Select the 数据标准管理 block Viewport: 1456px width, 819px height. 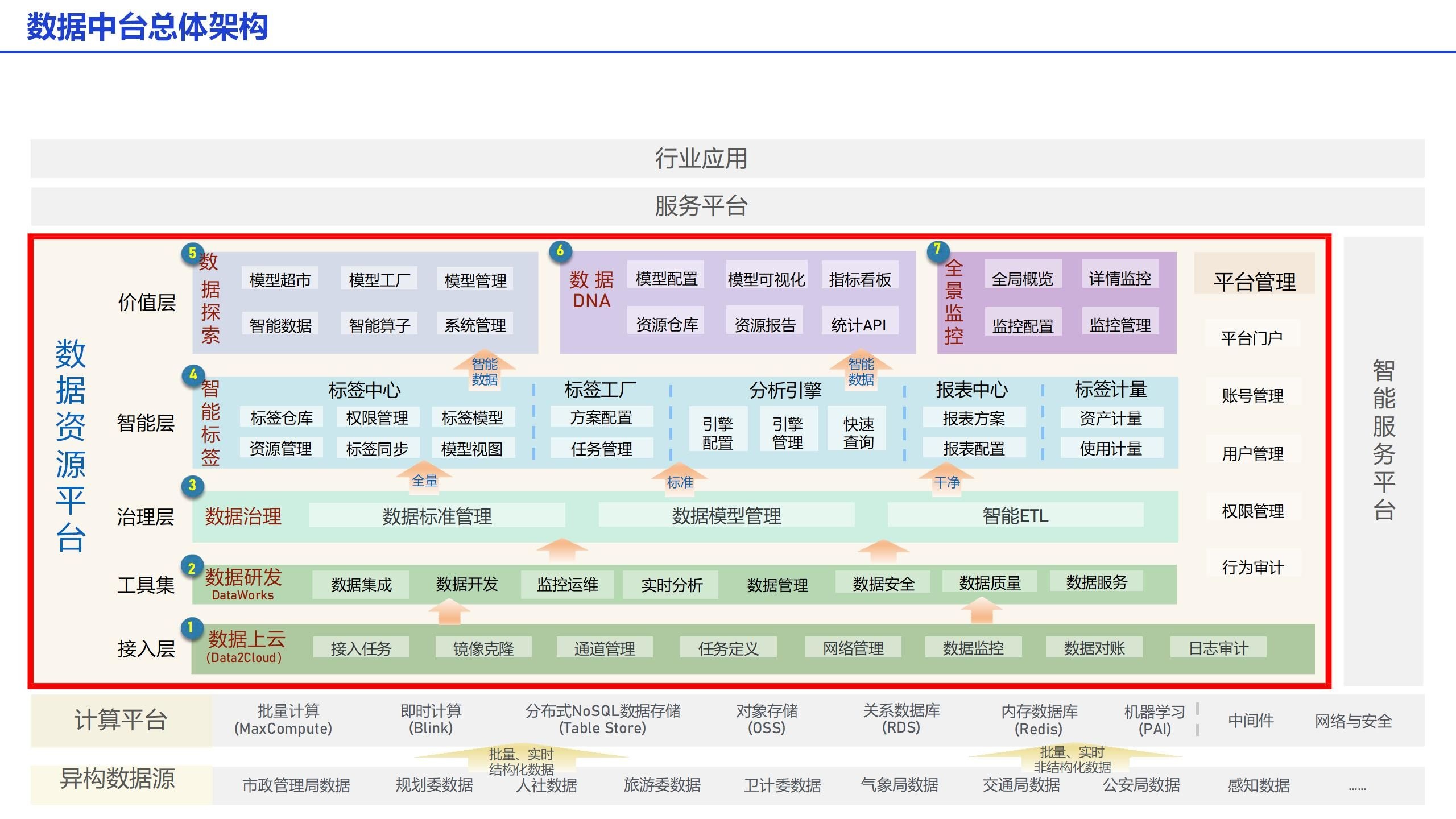pos(437,516)
